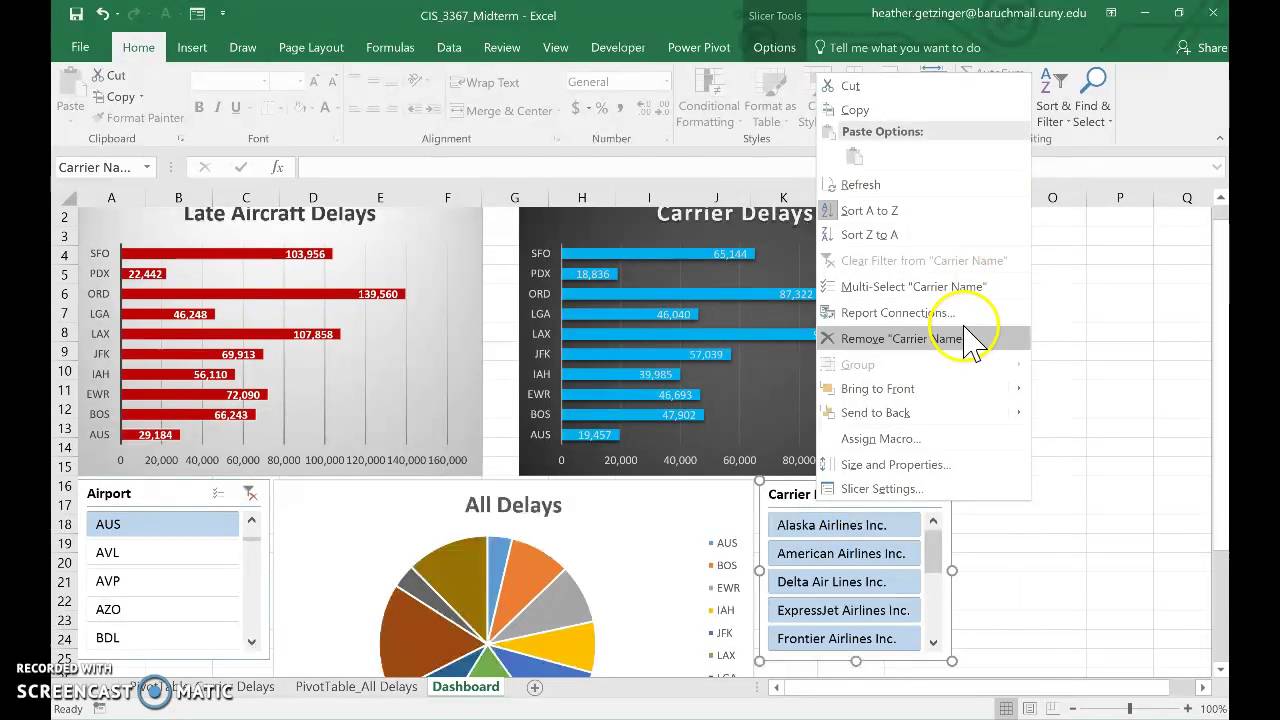Open Quick Access Toolbar customize dropdown
The height and width of the screenshot is (720, 1280).
click(x=222, y=14)
